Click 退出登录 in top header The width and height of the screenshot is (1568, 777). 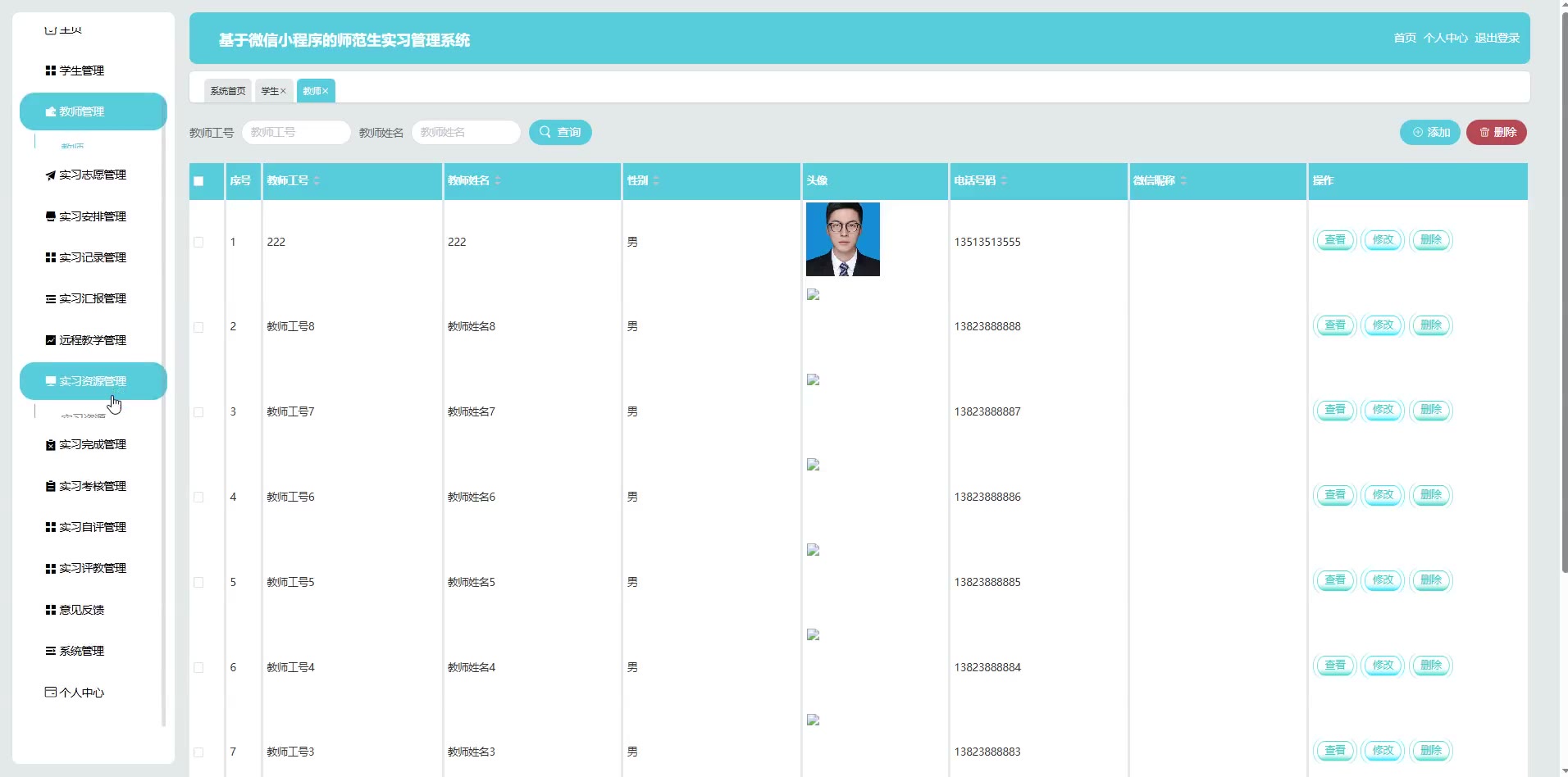point(1497,38)
